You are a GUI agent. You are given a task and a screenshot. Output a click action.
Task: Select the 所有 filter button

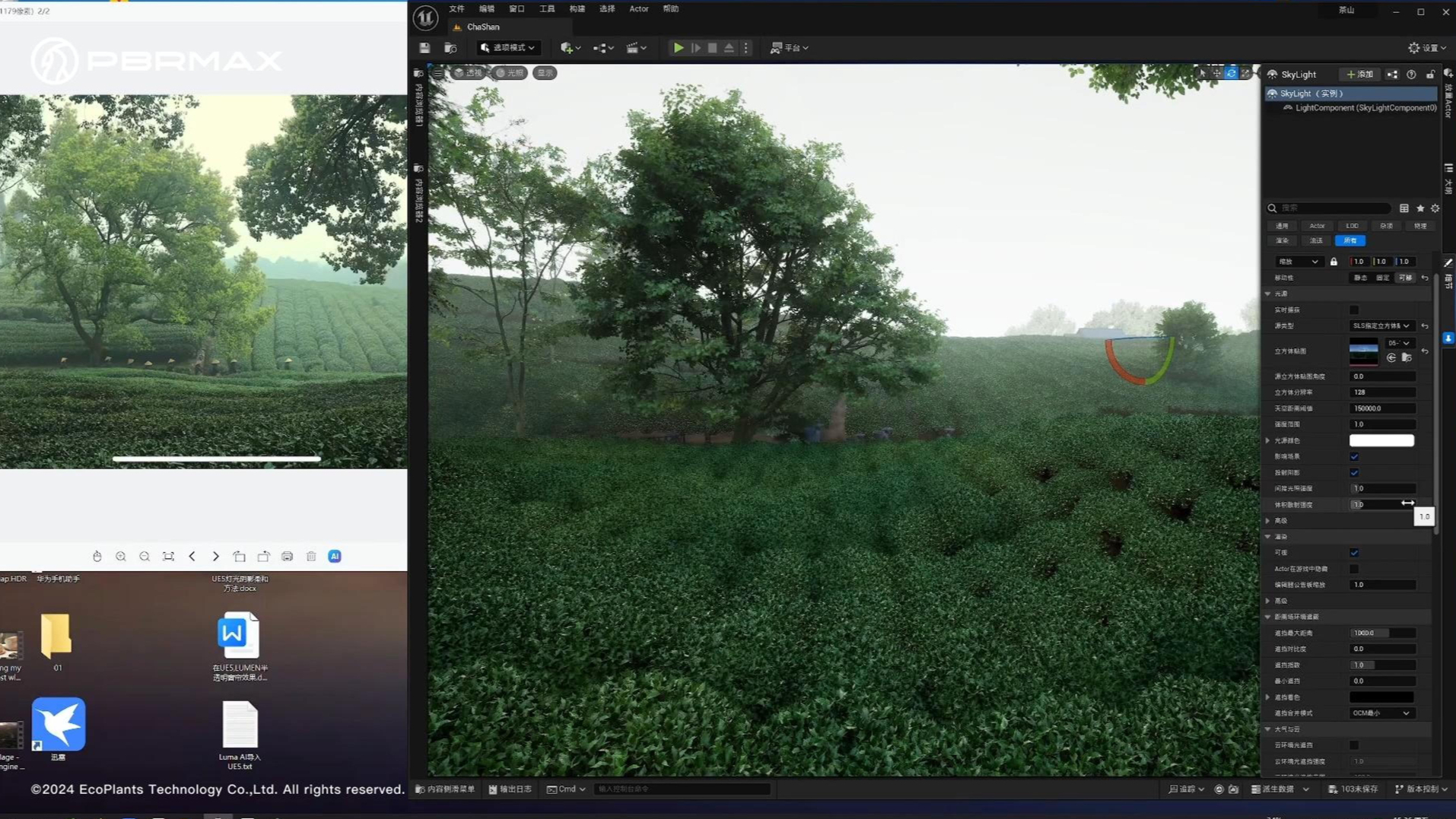coord(1350,240)
